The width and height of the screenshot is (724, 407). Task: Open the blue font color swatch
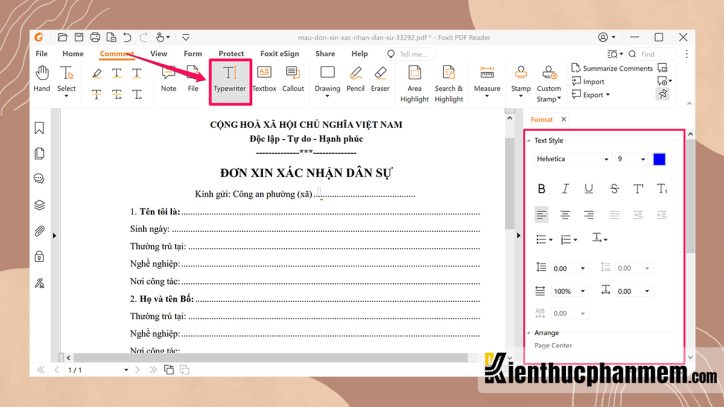click(659, 159)
